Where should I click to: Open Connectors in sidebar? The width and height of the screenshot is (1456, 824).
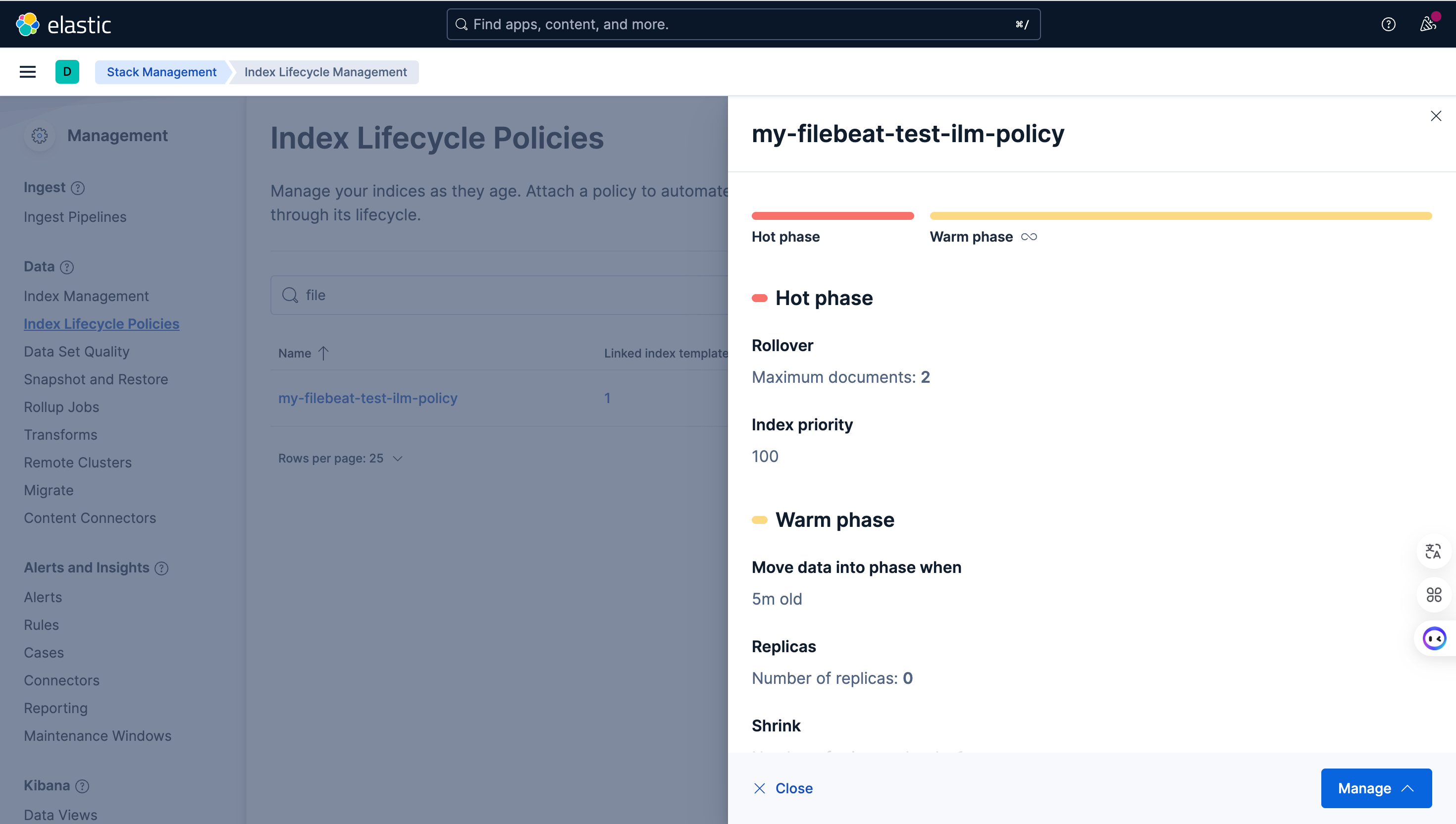62,680
